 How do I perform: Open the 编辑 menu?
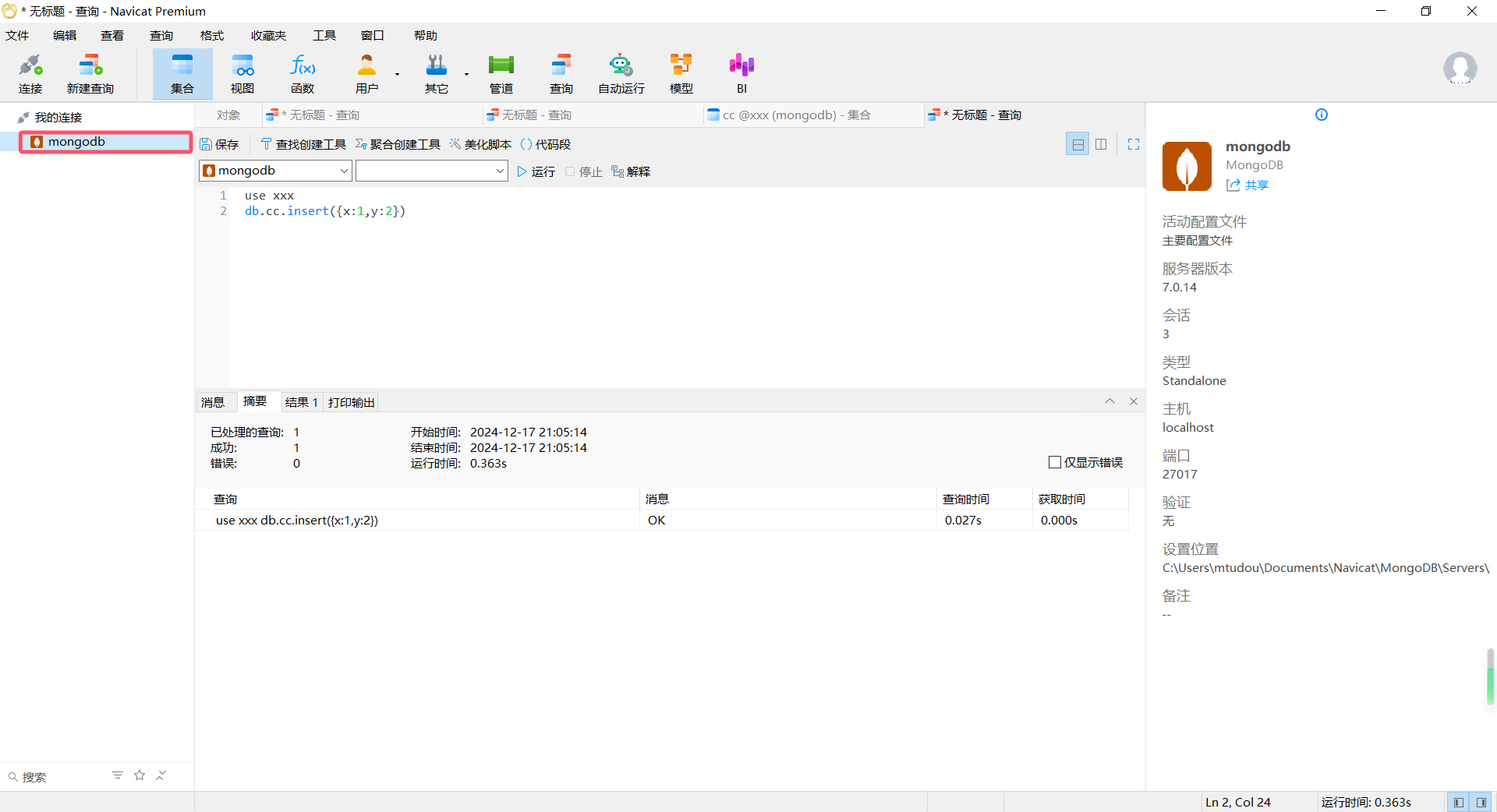[65, 35]
